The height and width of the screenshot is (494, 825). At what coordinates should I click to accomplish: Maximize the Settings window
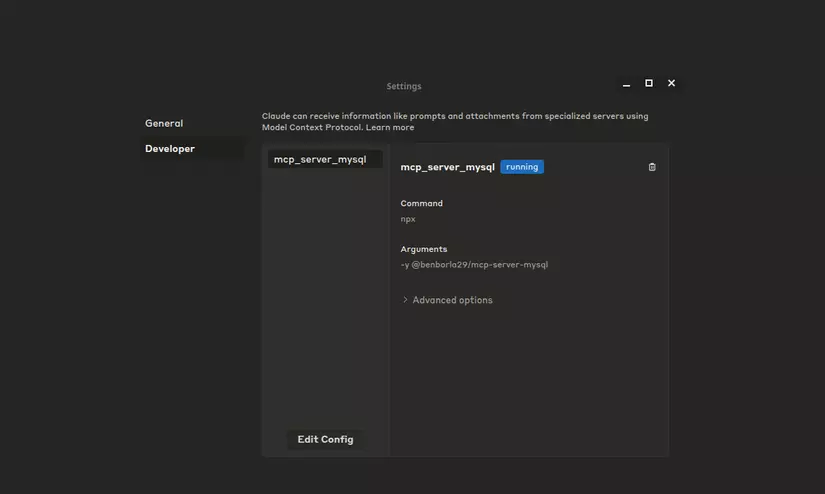pos(649,83)
